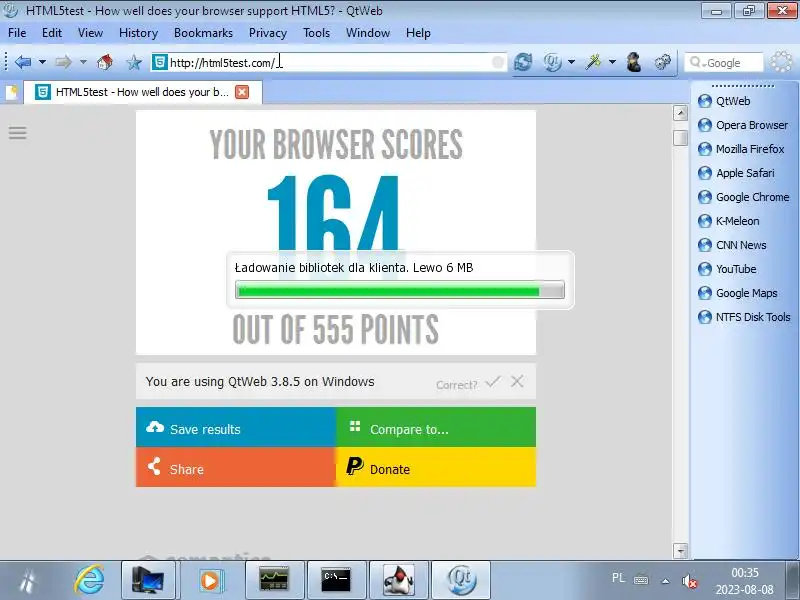Click the orange Share button
800x600 pixels.
pos(236,467)
